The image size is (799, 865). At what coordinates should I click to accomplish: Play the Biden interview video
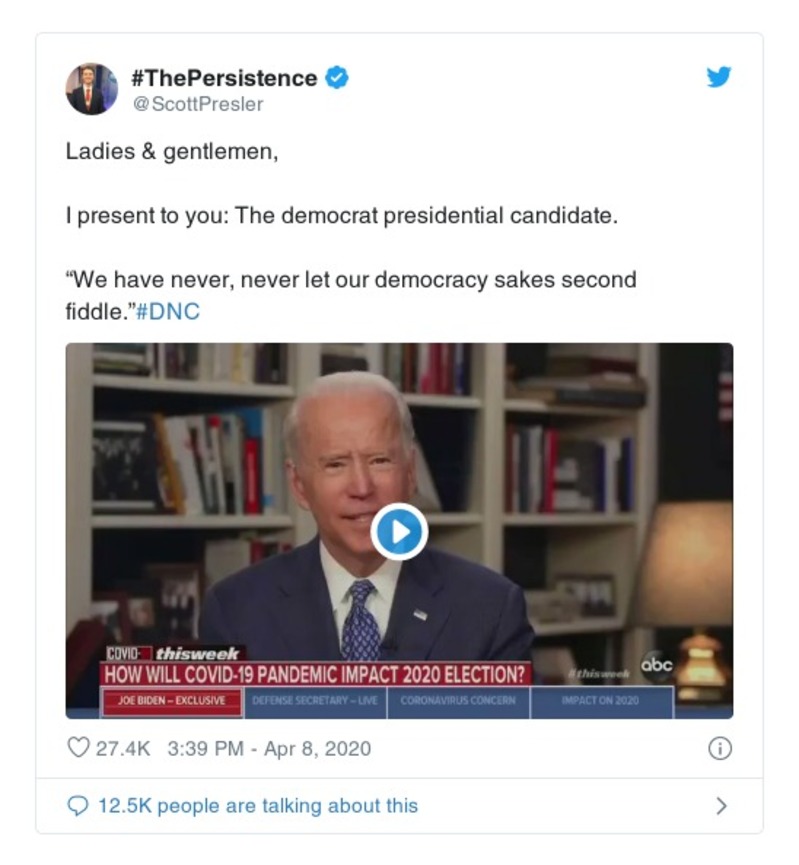[x=399, y=531]
